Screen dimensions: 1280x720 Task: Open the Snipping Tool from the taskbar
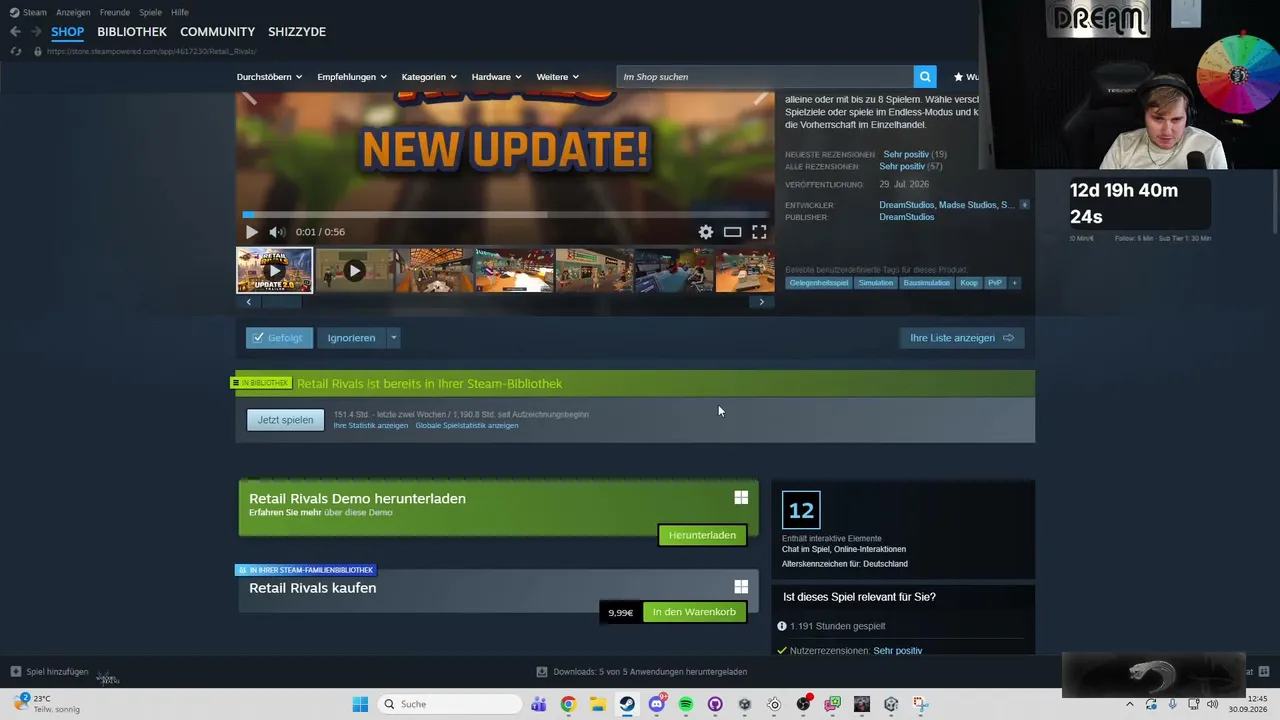point(920,704)
